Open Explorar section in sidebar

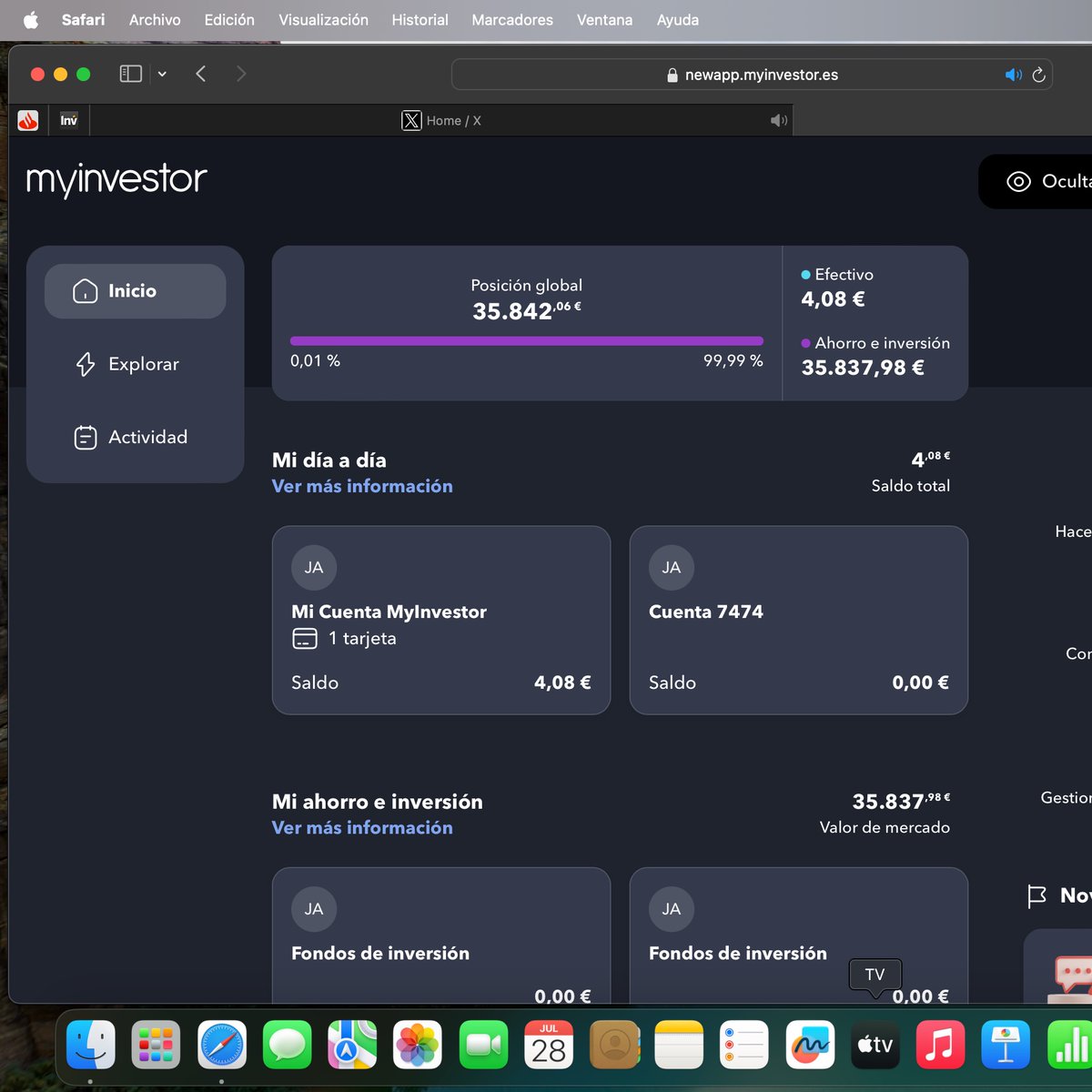coord(135,364)
